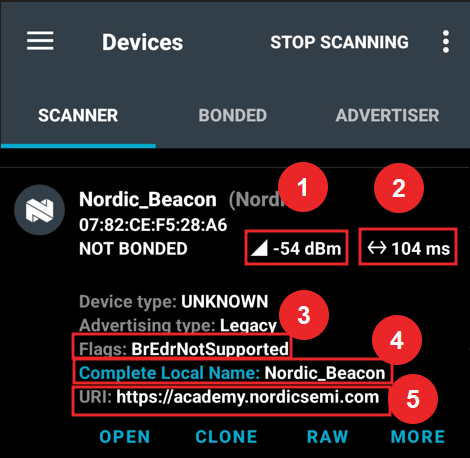Screen dimensions: 470x458
Task: Click red annotation marker number 1
Action: pos(303,187)
